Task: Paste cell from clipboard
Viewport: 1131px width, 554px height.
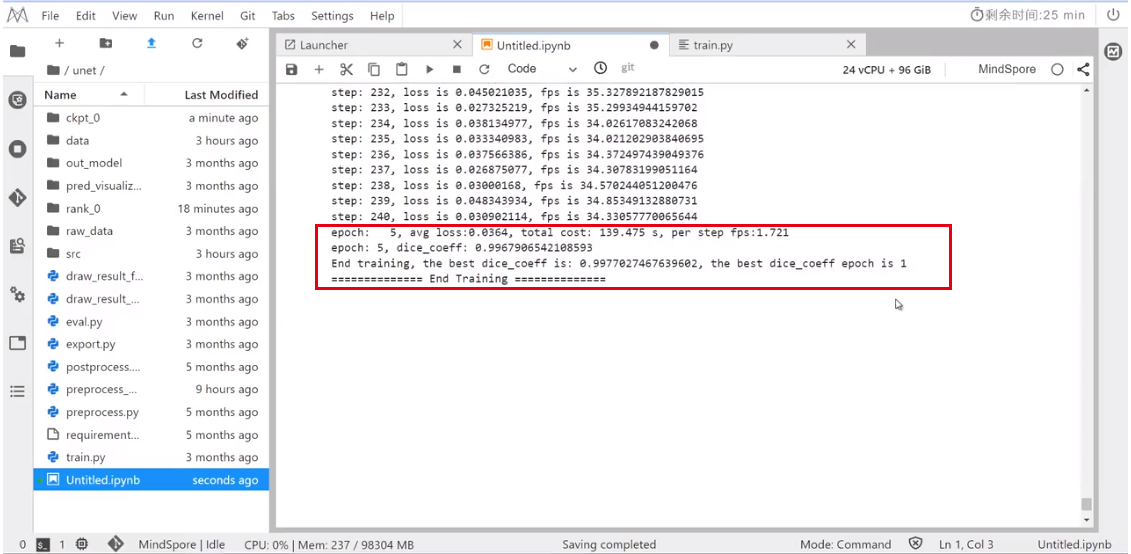Action: pyautogui.click(x=402, y=69)
